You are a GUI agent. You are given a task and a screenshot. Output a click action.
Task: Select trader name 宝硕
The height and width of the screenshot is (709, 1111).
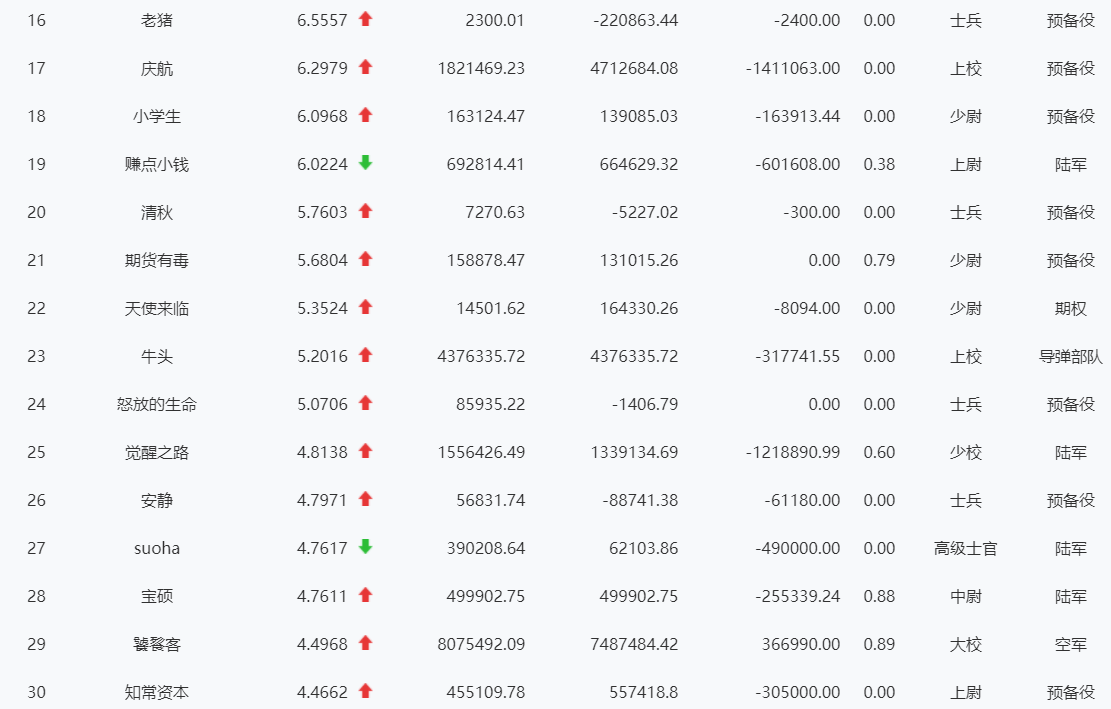157,596
